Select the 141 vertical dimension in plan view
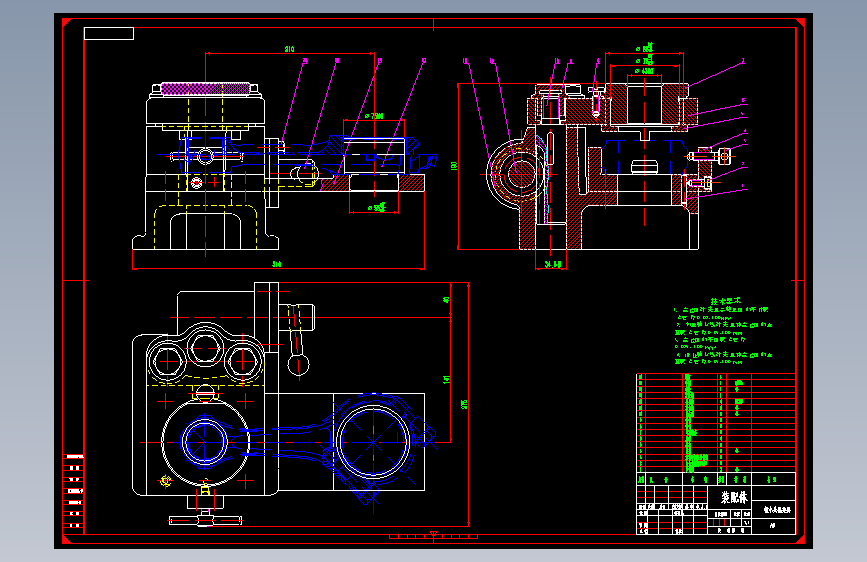867x562 pixels. [x=446, y=379]
